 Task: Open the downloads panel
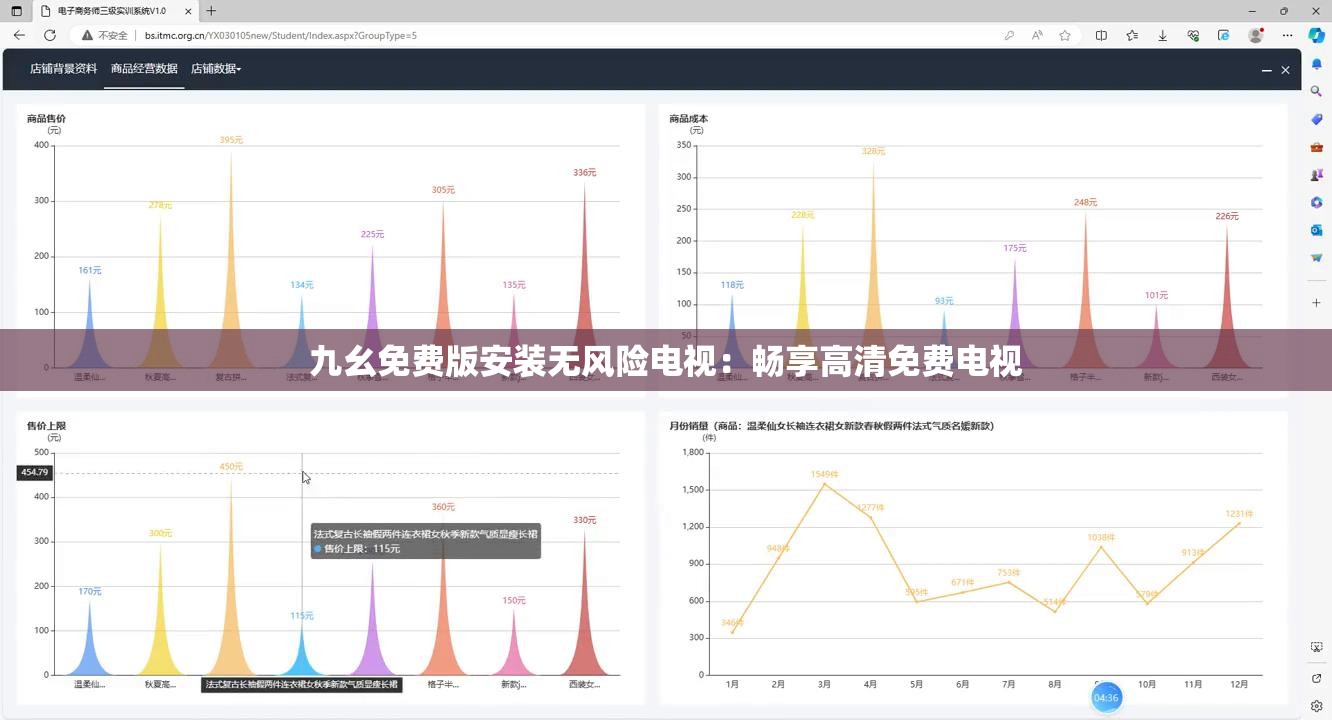[x=1163, y=35]
